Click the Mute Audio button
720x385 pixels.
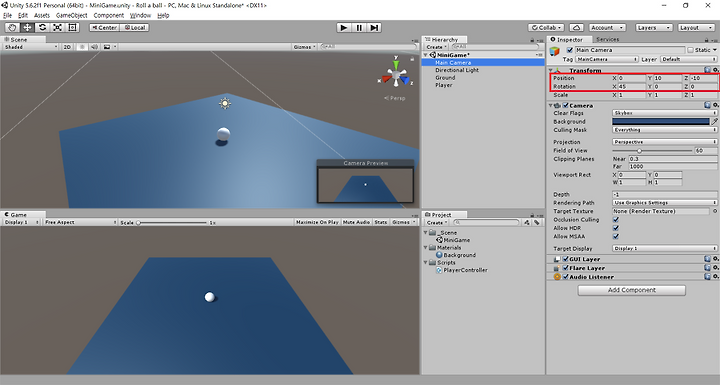click(x=356, y=222)
